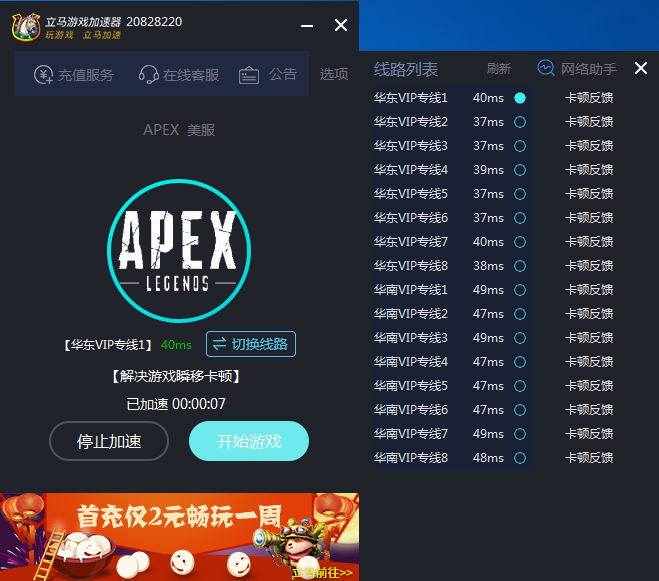Image resolution: width=659 pixels, height=581 pixels.
Task: Click 卡顿反馈 for 华东VIP专线1
Action: click(x=589, y=98)
